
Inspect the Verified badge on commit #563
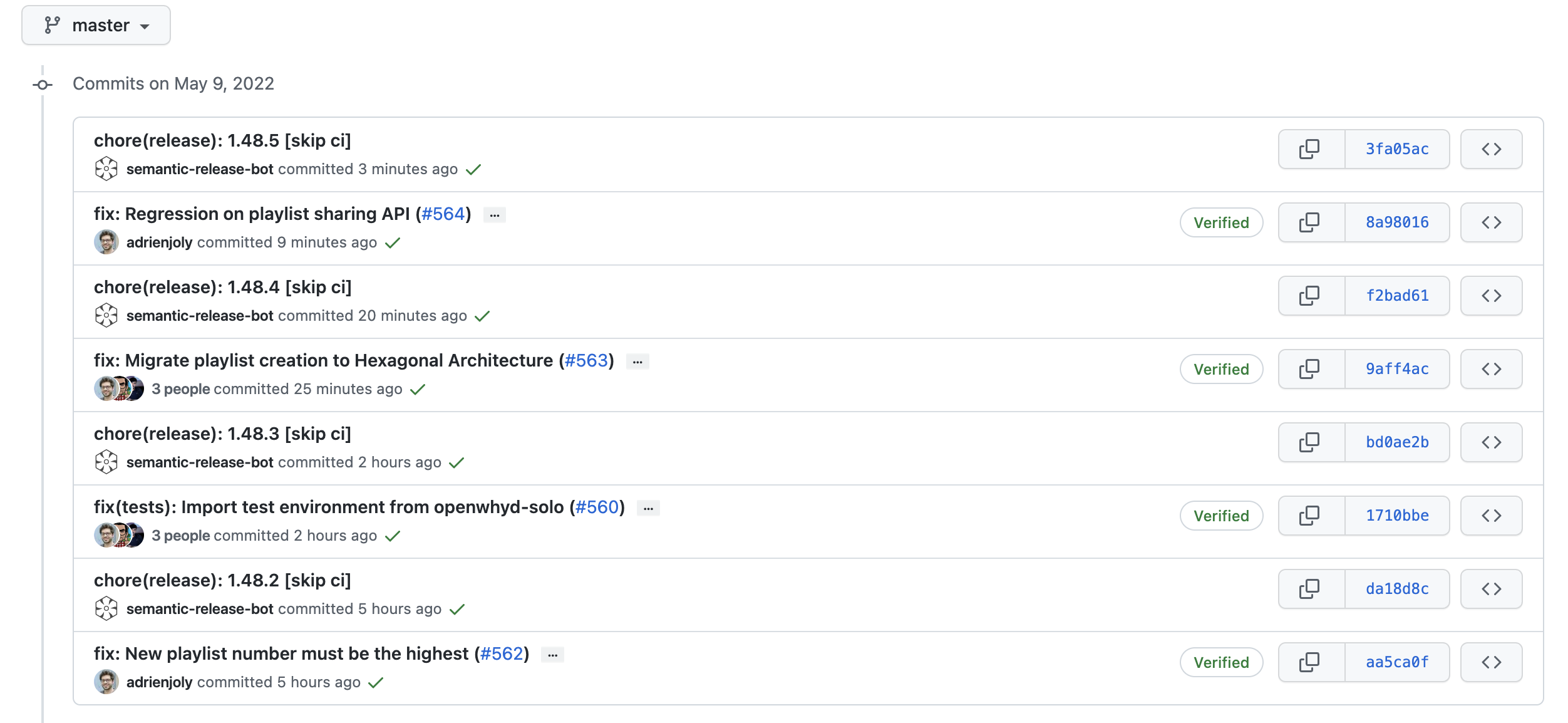point(1220,369)
